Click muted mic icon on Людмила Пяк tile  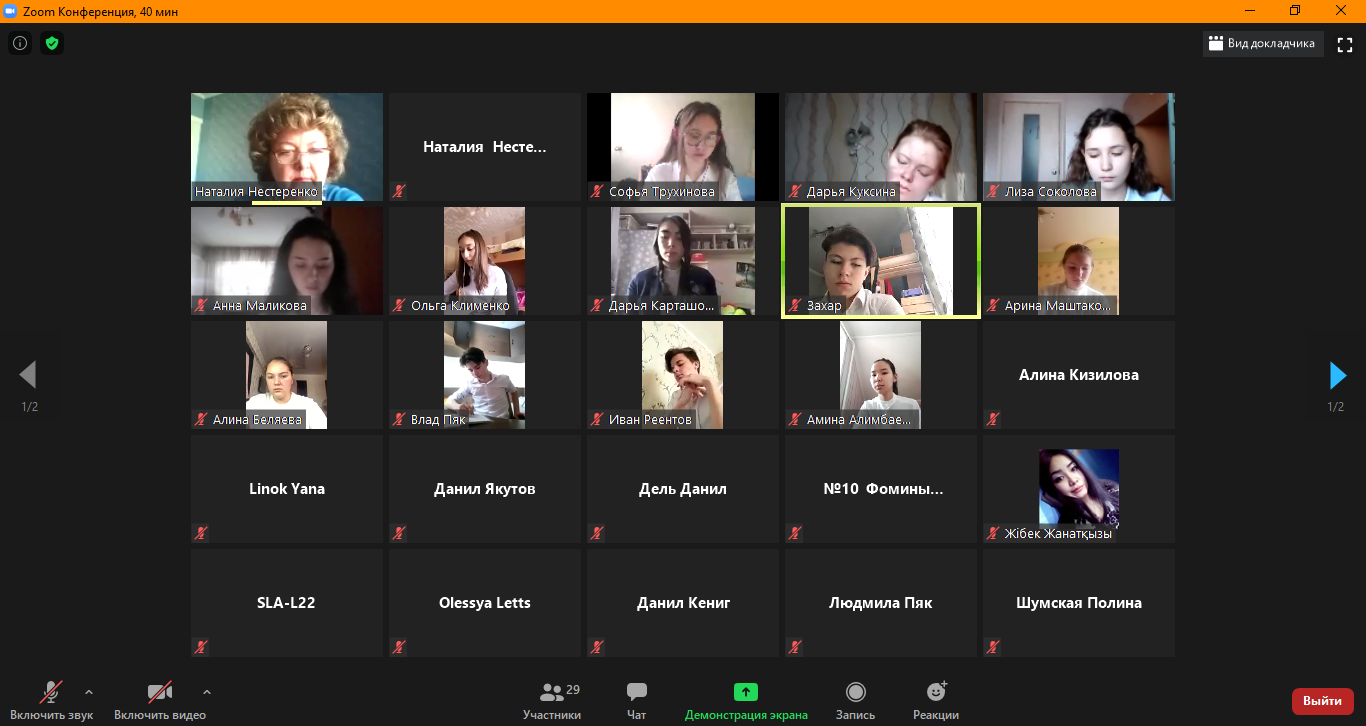tap(796, 648)
